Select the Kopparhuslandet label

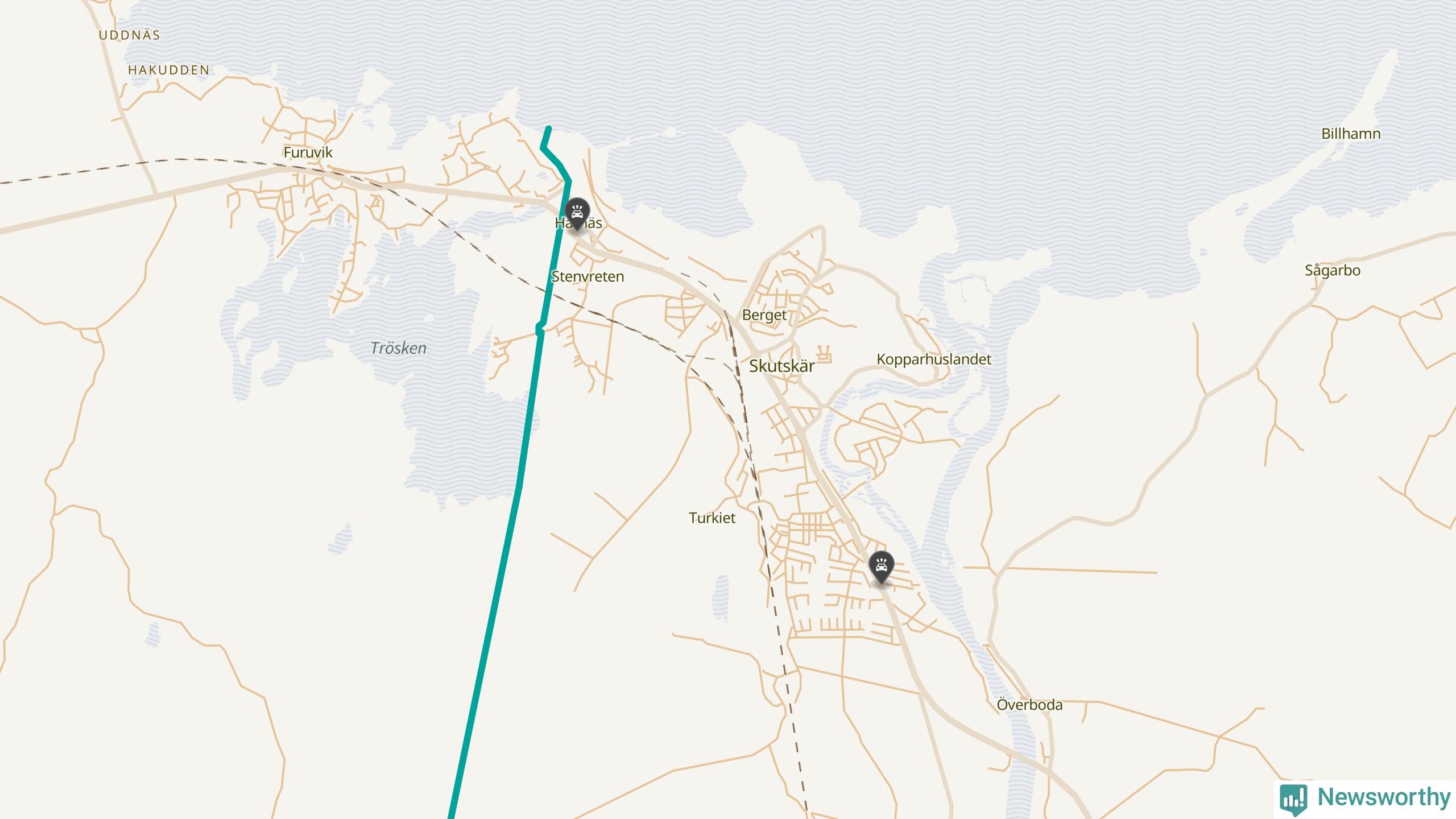pyautogui.click(x=934, y=359)
